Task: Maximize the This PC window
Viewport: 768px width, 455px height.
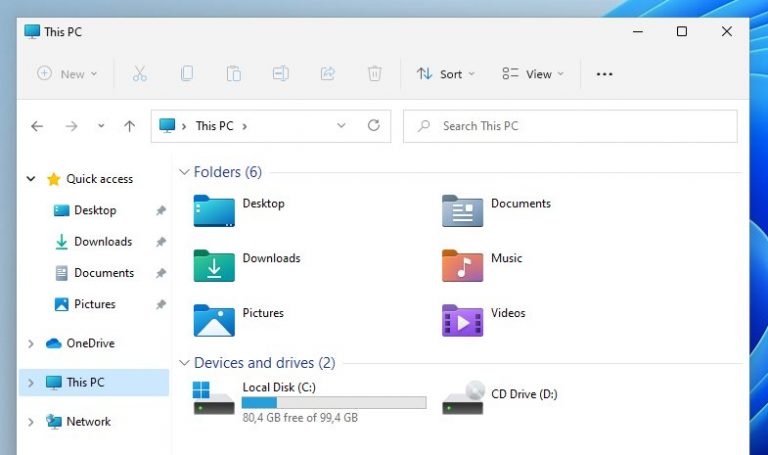Action: [682, 31]
